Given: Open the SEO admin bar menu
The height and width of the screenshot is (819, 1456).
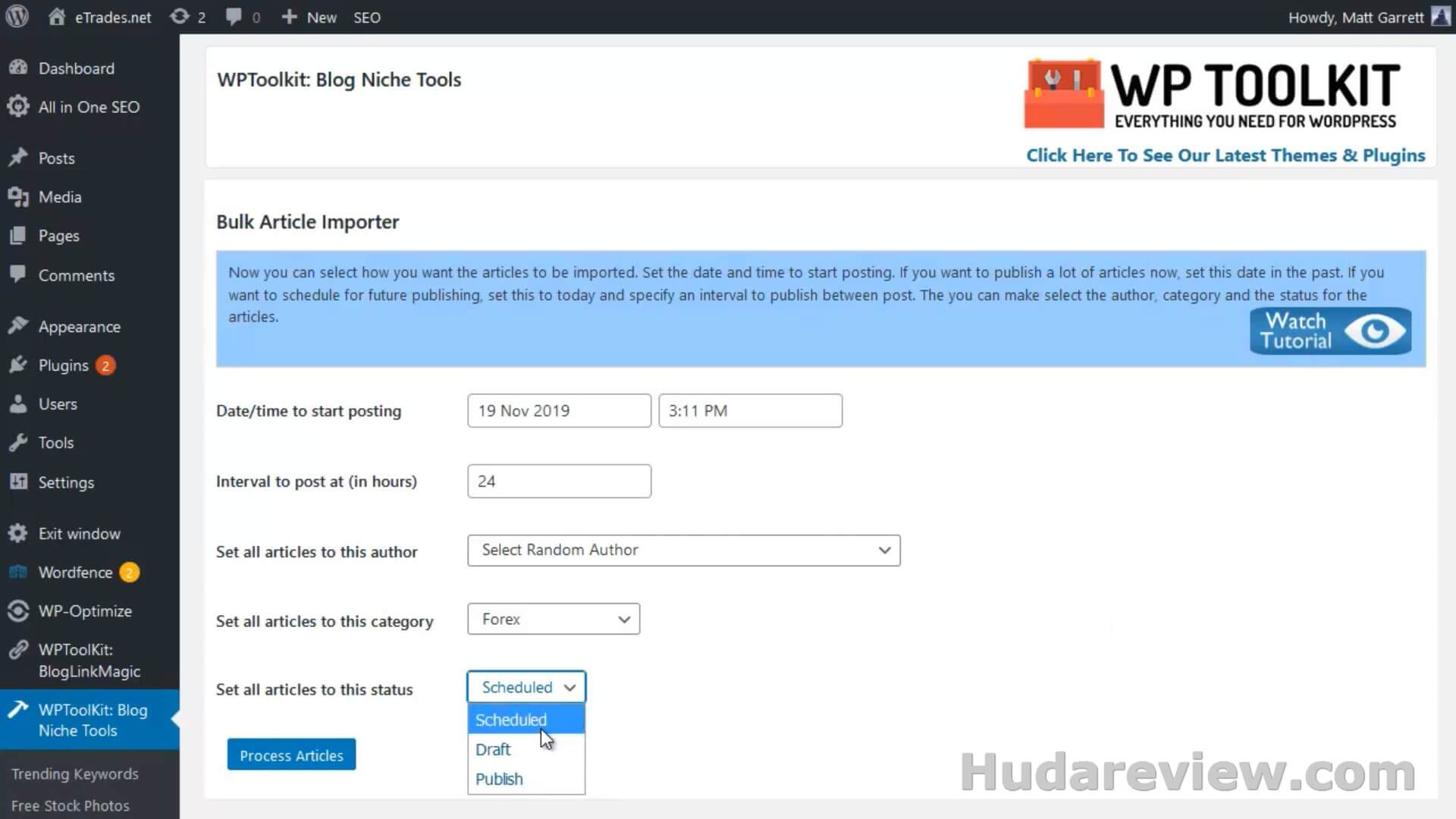Looking at the screenshot, I should (367, 17).
